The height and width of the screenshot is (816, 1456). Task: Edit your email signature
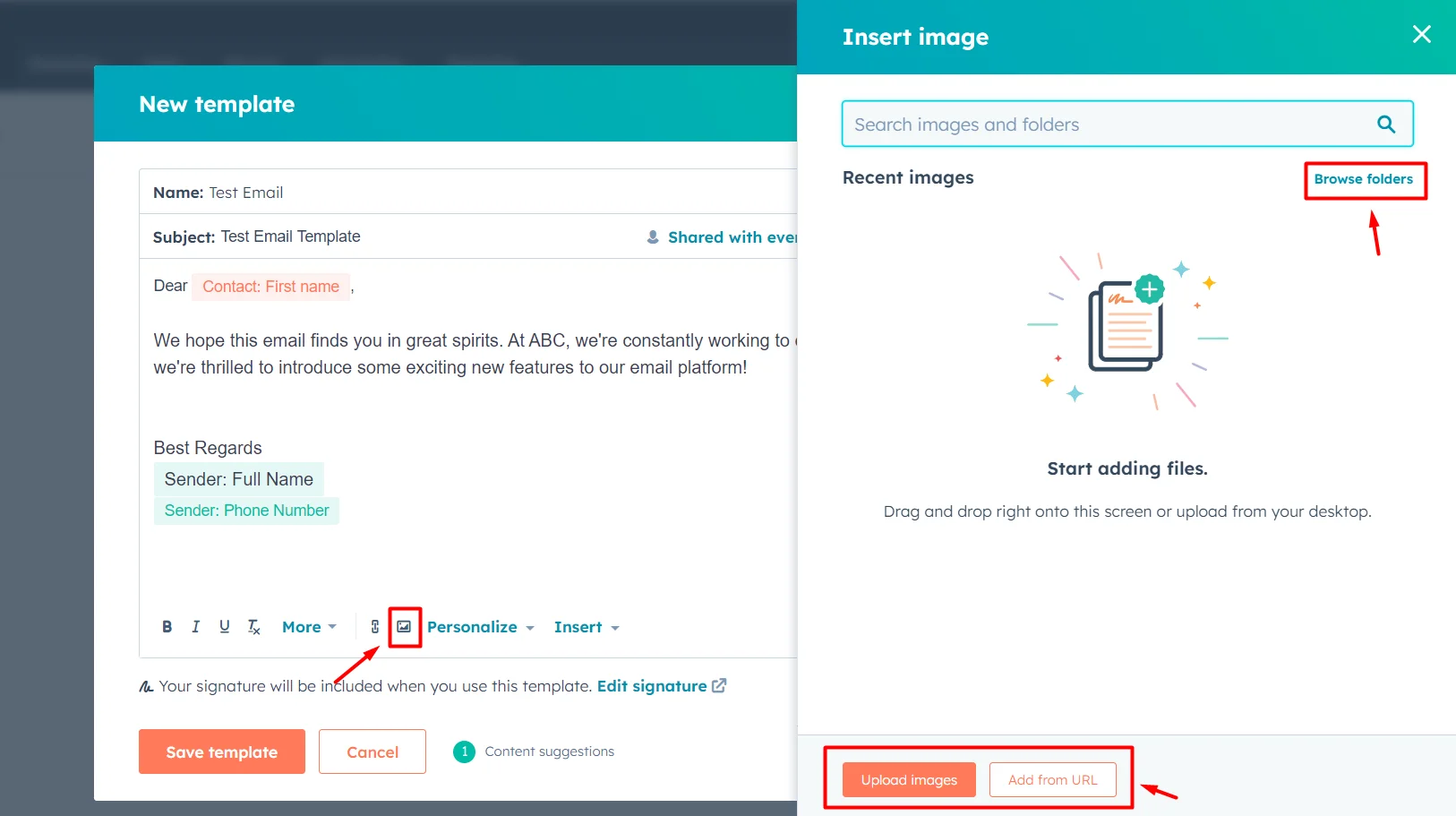coord(653,685)
